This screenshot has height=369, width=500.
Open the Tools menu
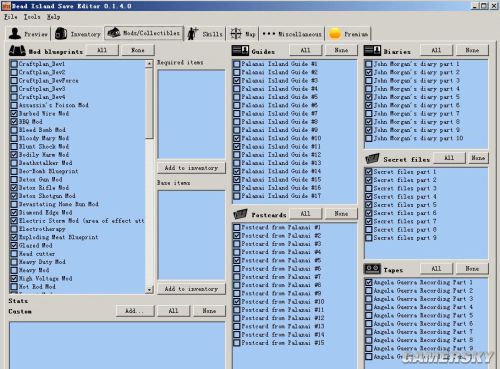[x=32, y=17]
